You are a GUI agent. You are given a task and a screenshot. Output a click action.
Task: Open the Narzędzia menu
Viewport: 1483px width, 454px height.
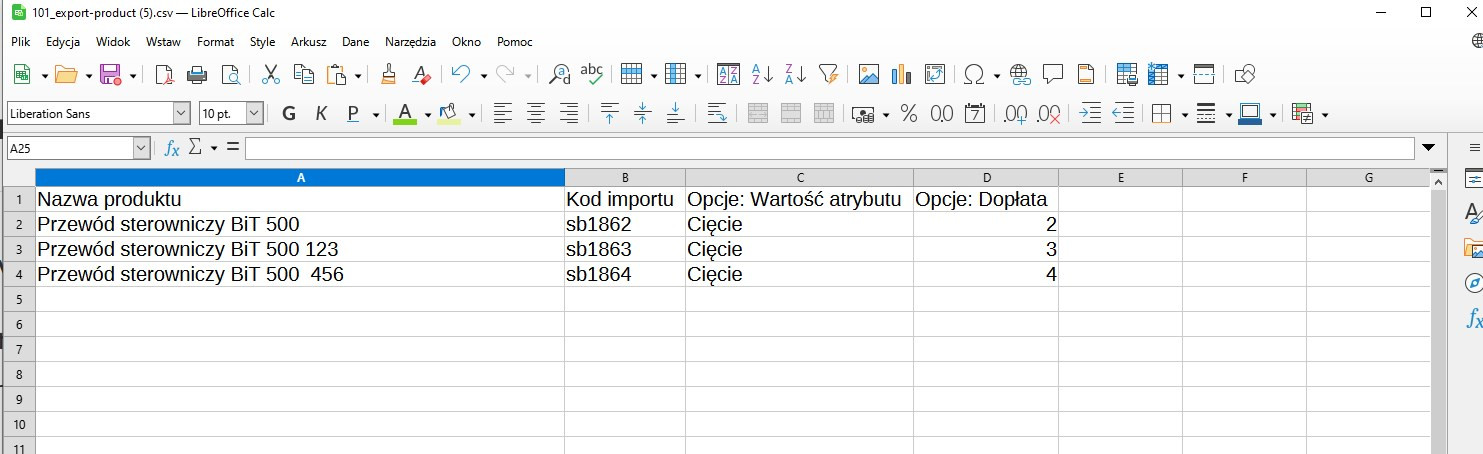410,42
